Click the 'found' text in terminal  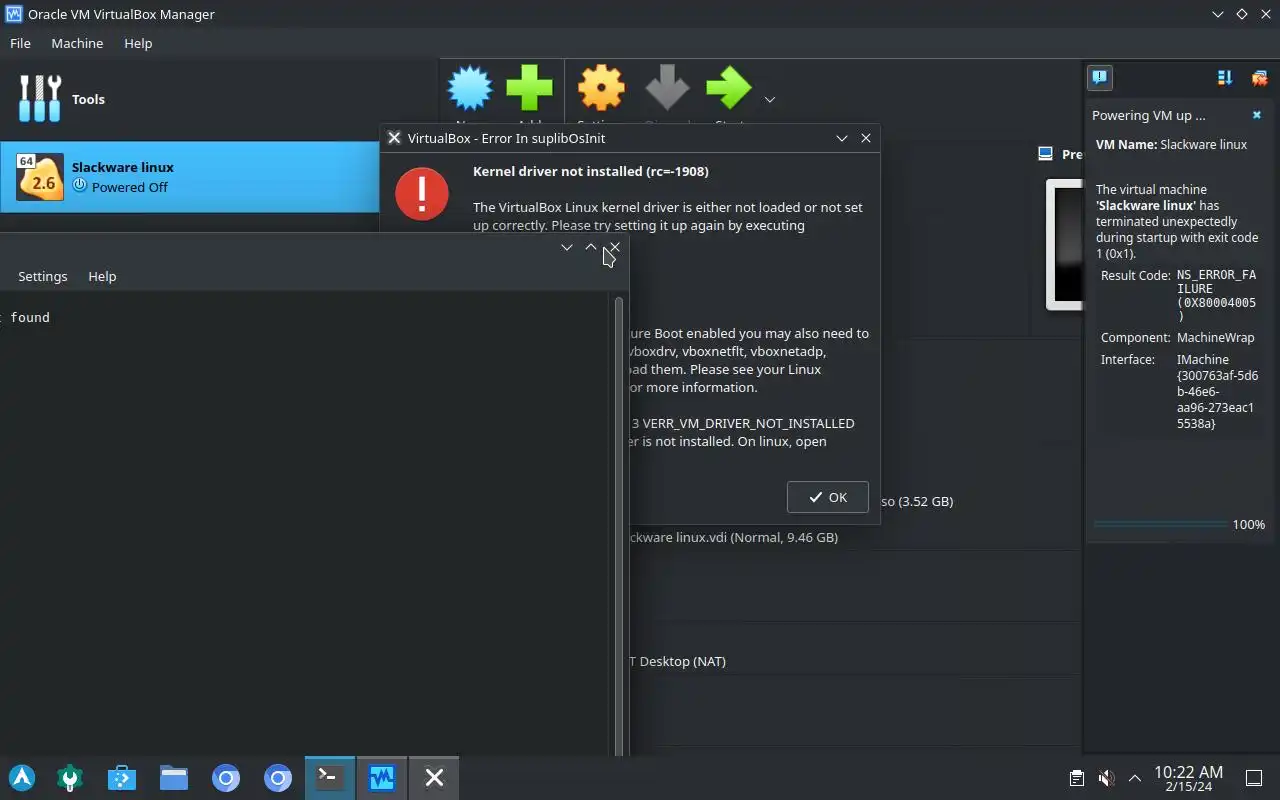click(30, 317)
